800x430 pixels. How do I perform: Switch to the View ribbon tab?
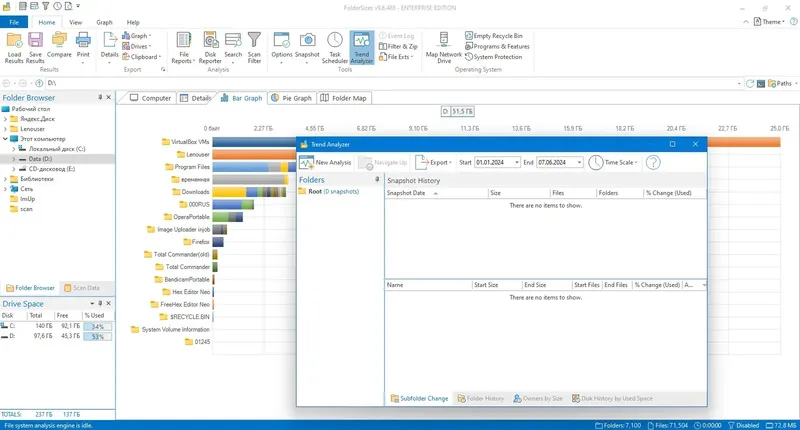point(76,22)
